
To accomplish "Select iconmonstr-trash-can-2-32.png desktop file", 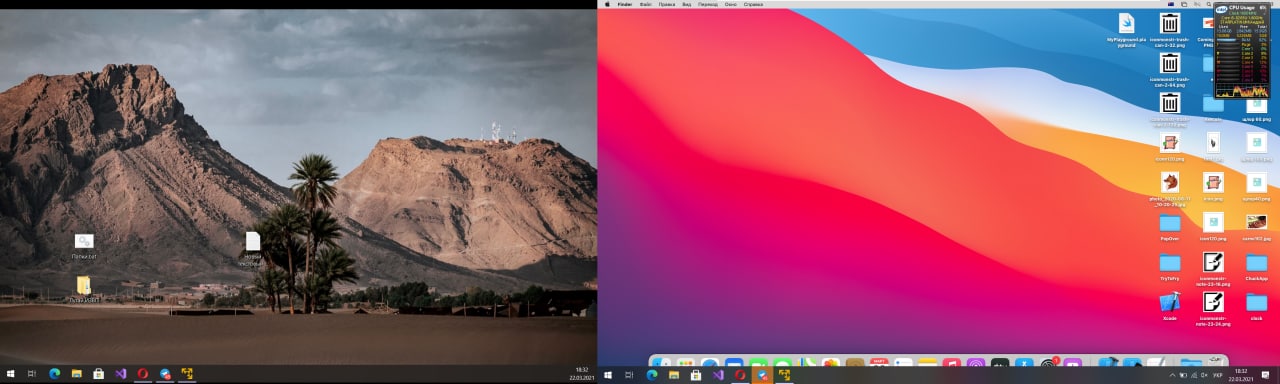I will click(x=1169, y=29).
